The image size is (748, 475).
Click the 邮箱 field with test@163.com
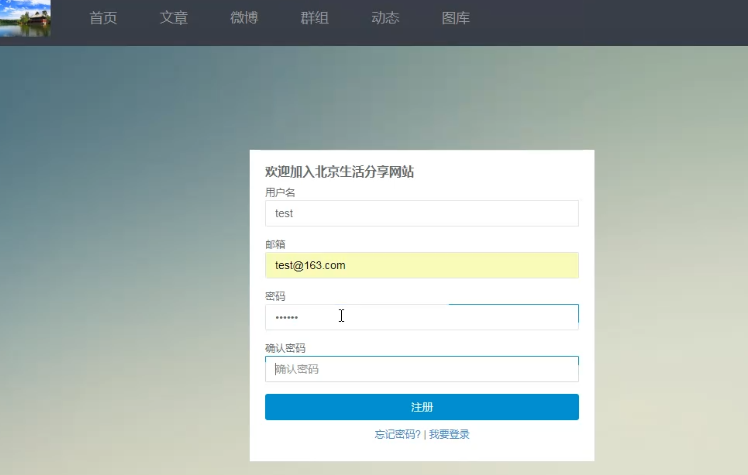point(422,265)
